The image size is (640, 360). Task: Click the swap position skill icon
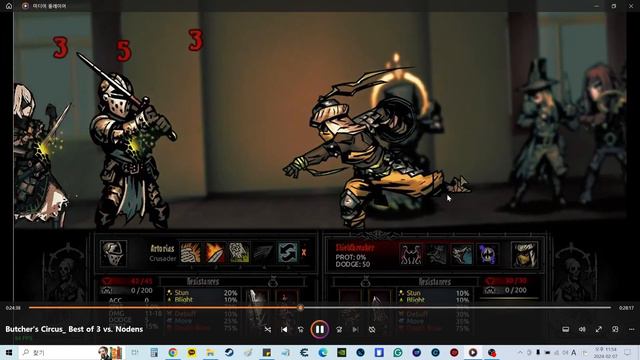(x=287, y=252)
